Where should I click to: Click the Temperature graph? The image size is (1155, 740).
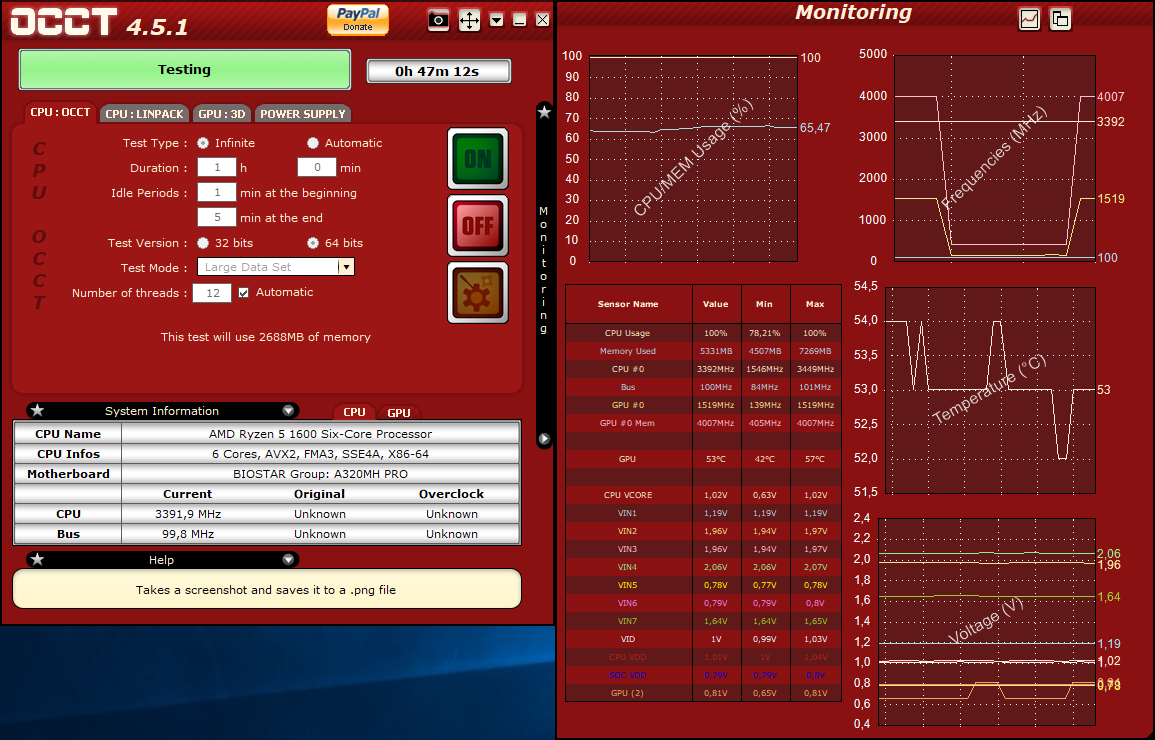990,390
